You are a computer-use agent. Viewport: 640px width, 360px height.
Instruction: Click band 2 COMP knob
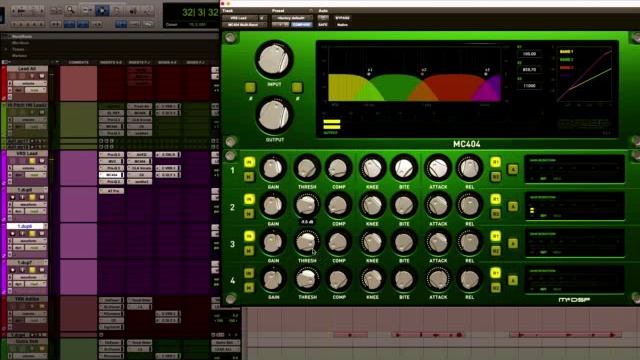pyautogui.click(x=338, y=205)
